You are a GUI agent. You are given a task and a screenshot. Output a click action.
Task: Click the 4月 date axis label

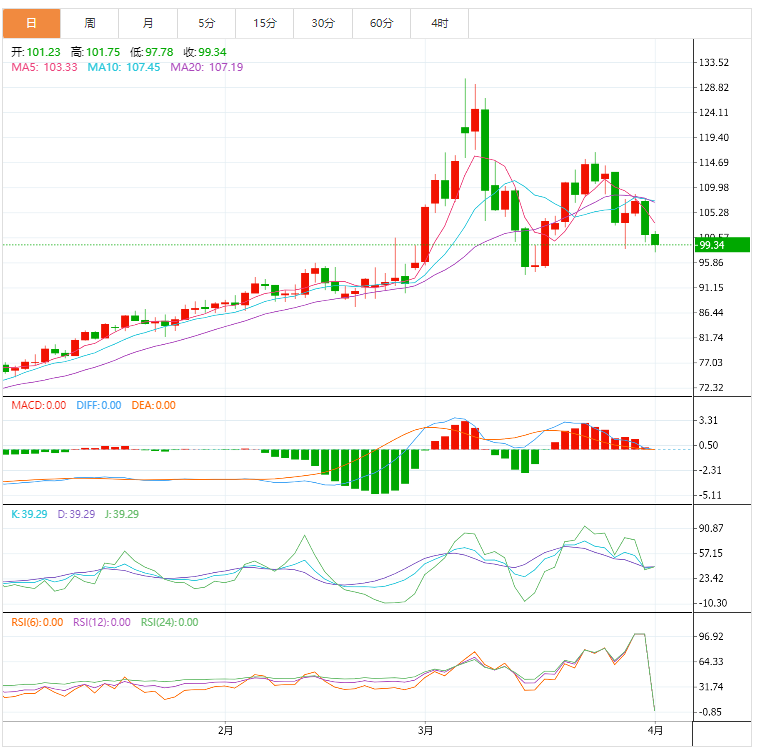click(x=655, y=730)
